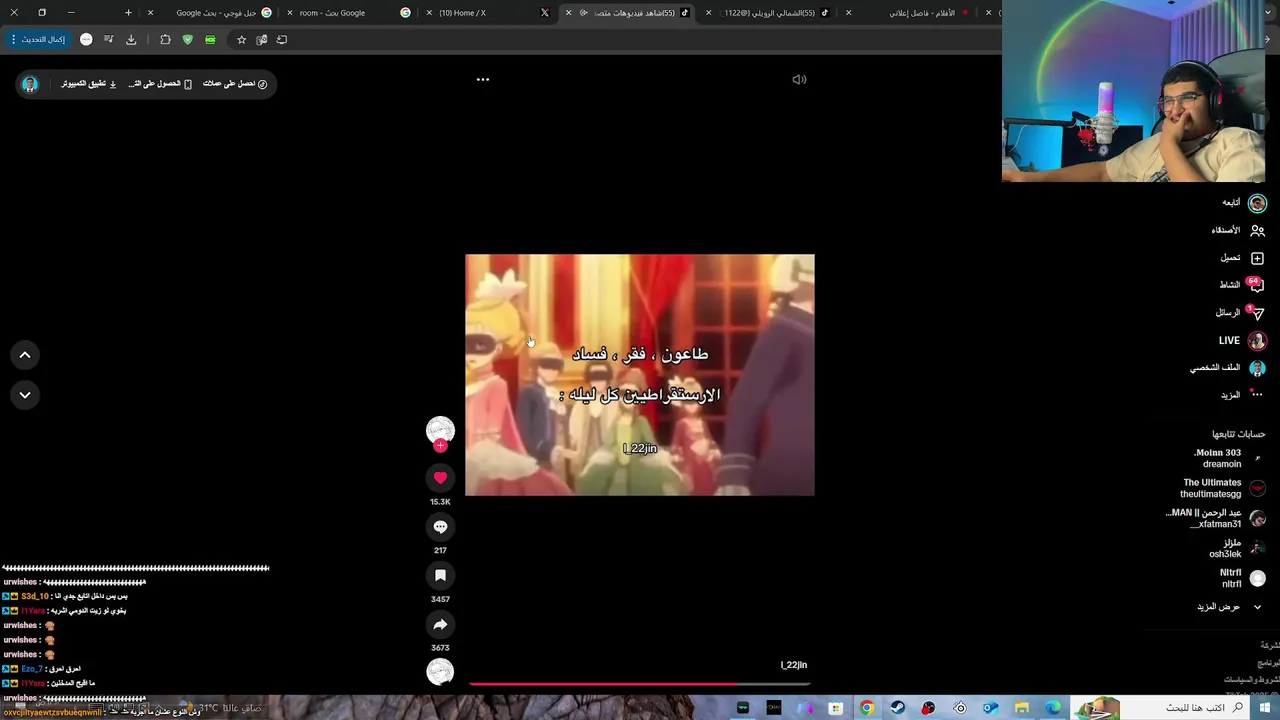Click the desktop app (تطبيق الكمبيوتر) download button

(88, 84)
